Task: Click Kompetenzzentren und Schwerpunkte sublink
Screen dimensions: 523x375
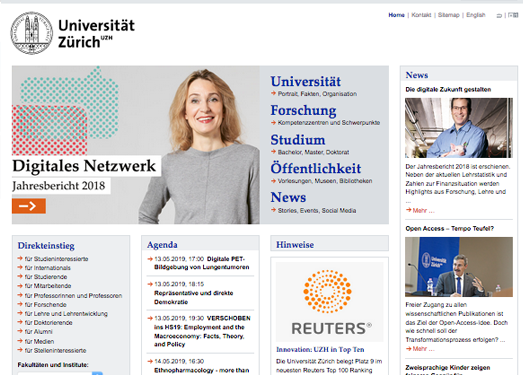Action: (329, 123)
